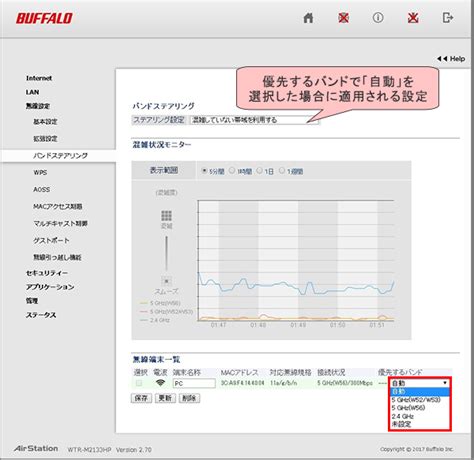Image resolution: width=474 pixels, height=460 pixels.
Task: Click the info circle icon
Action: [x=378, y=18]
